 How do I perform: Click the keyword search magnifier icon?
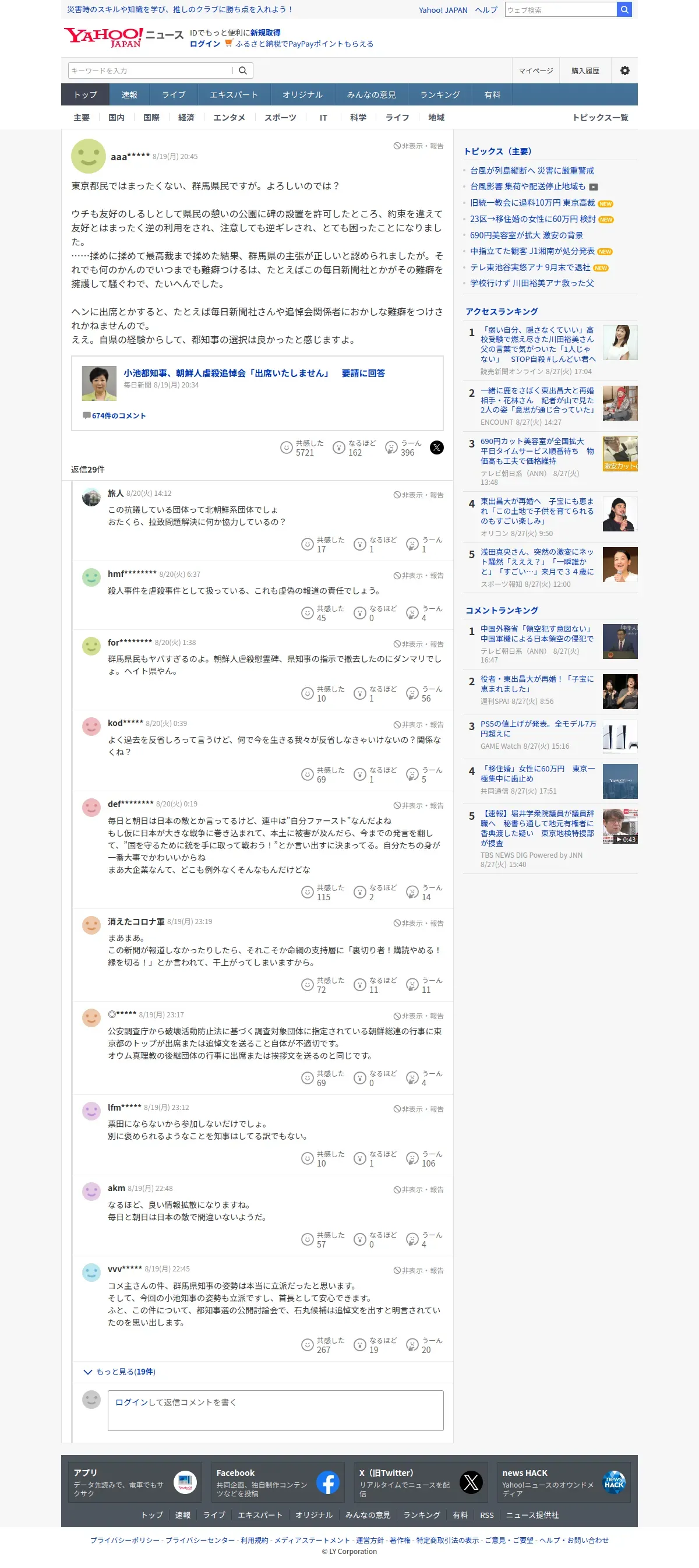coord(243,71)
